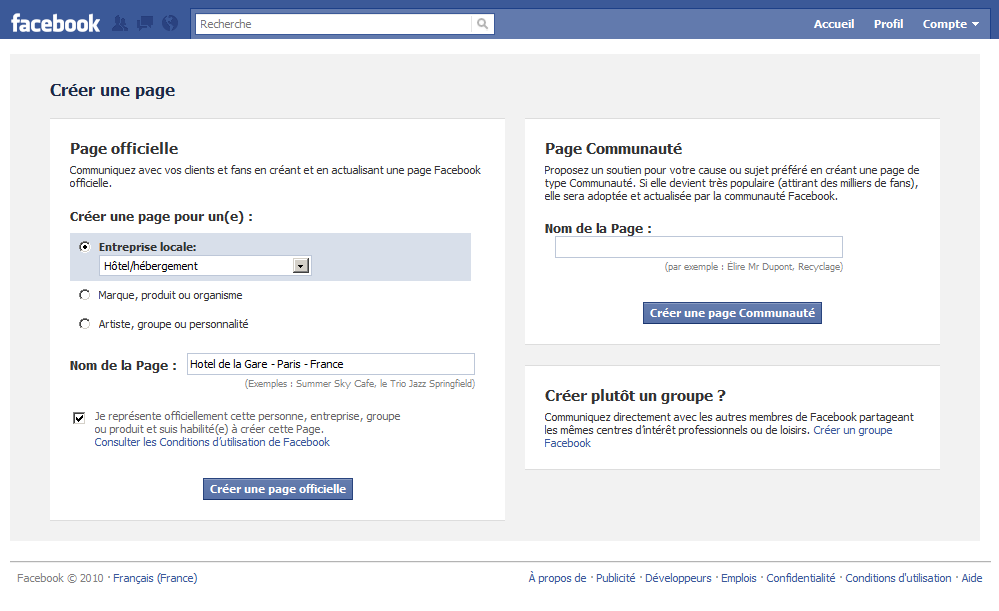Image resolution: width=999 pixels, height=611 pixels.
Task: Select Marque, produit ou organisme option
Action: tap(84, 294)
